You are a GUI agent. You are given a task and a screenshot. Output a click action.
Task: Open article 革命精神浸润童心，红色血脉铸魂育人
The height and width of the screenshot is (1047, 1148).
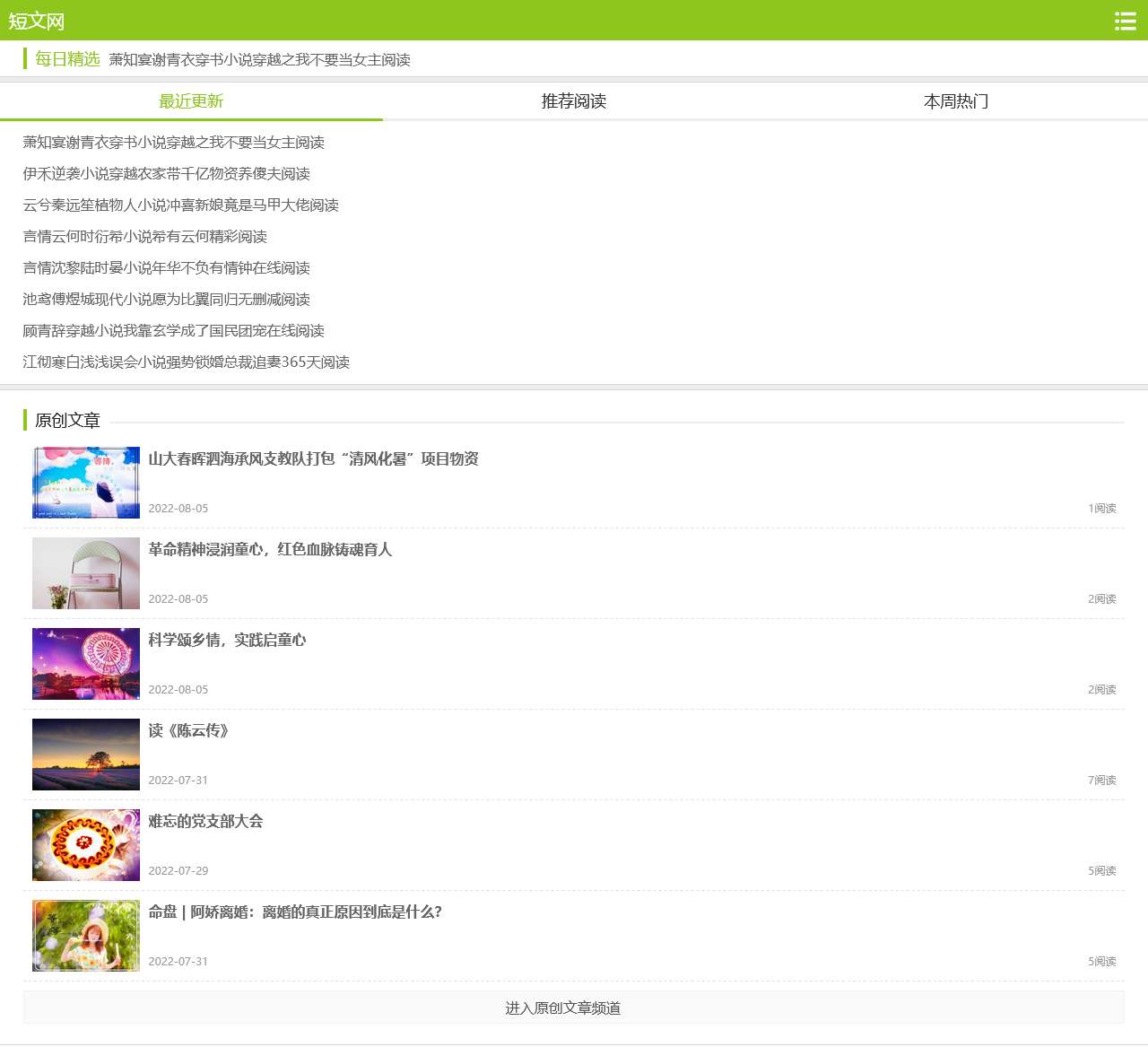(x=271, y=550)
